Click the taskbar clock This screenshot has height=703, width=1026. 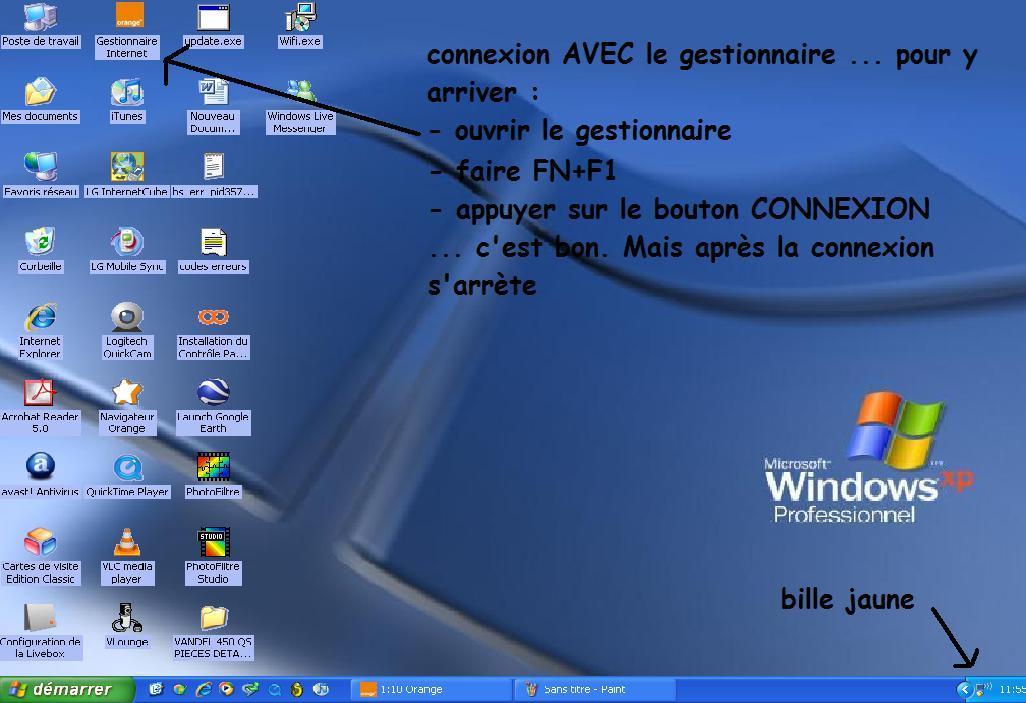point(1011,689)
